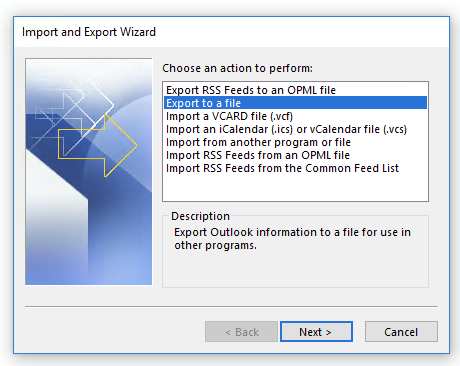460x366 pixels.
Task: Cancel the Import and Export Wizard
Action: pos(401,332)
